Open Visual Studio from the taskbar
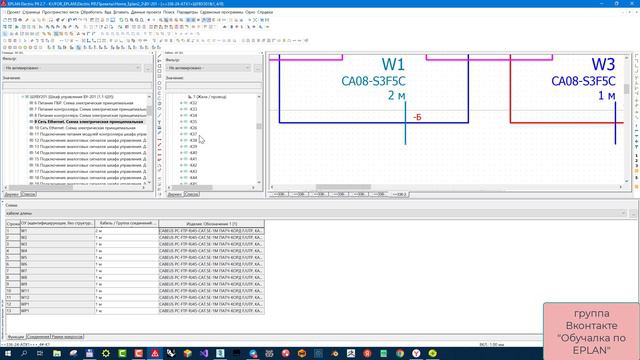 coord(204,353)
